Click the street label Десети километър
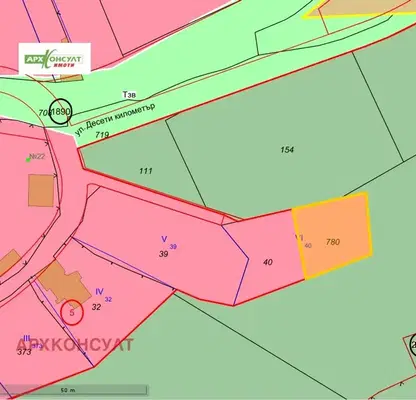 [x=115, y=119]
